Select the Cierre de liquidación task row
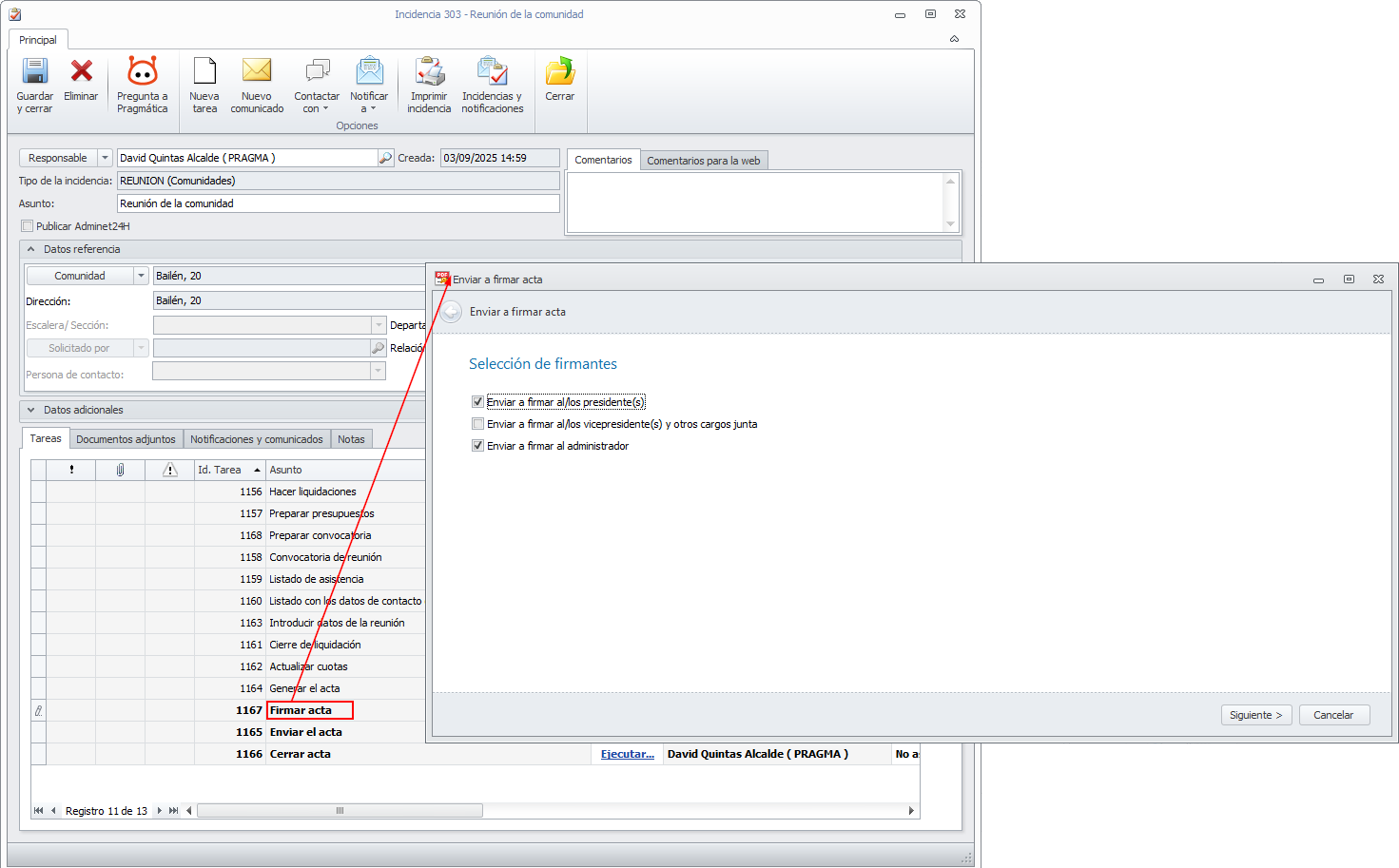Viewport: 1399px width, 868px height. coord(228,645)
